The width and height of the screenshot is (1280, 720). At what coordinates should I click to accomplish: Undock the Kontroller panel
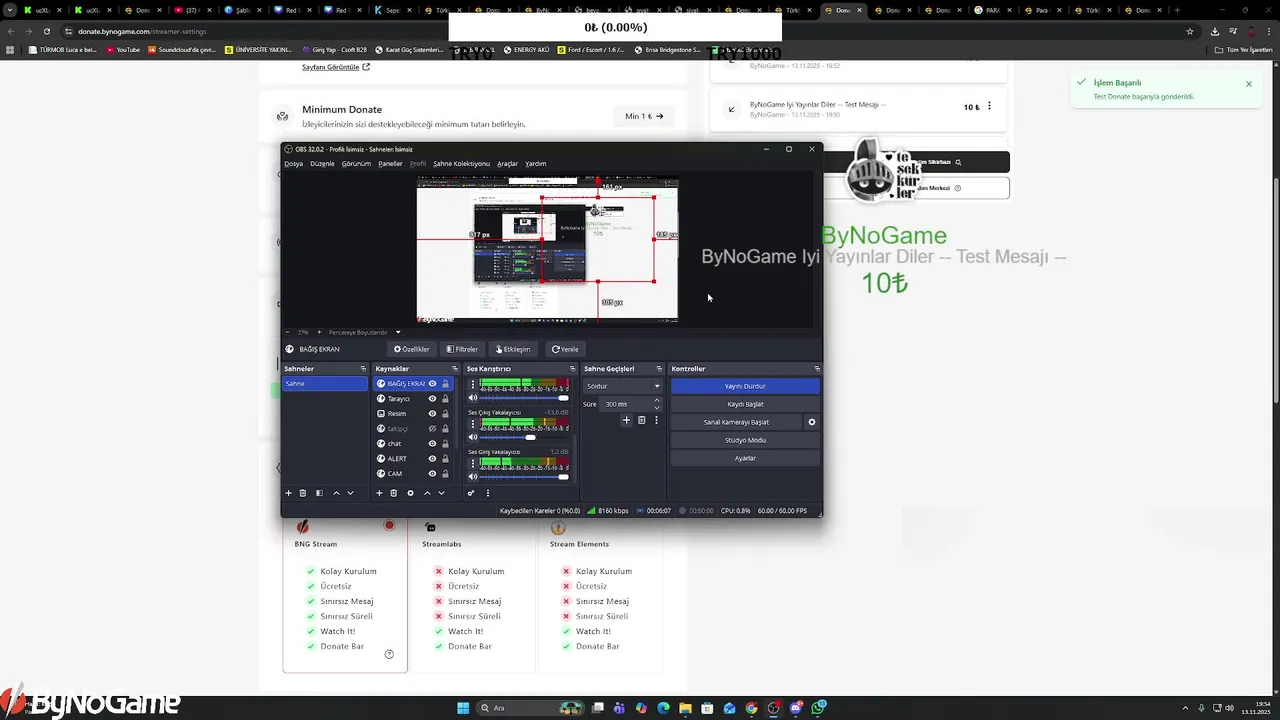coord(816,369)
